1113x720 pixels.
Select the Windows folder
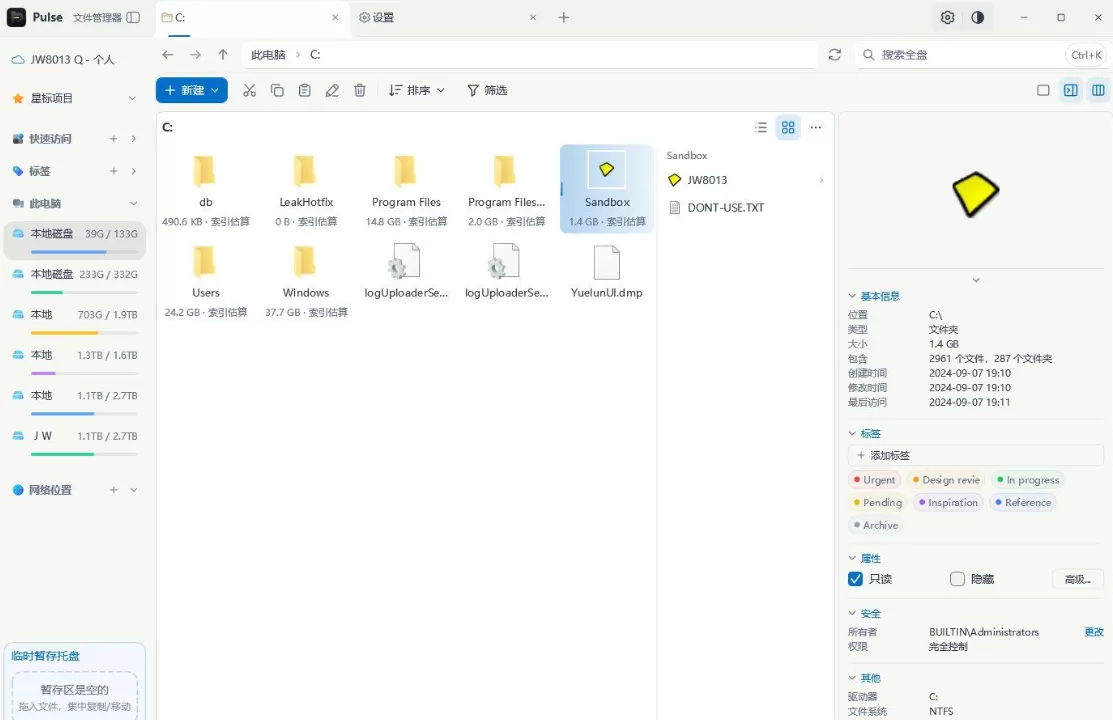(x=306, y=281)
